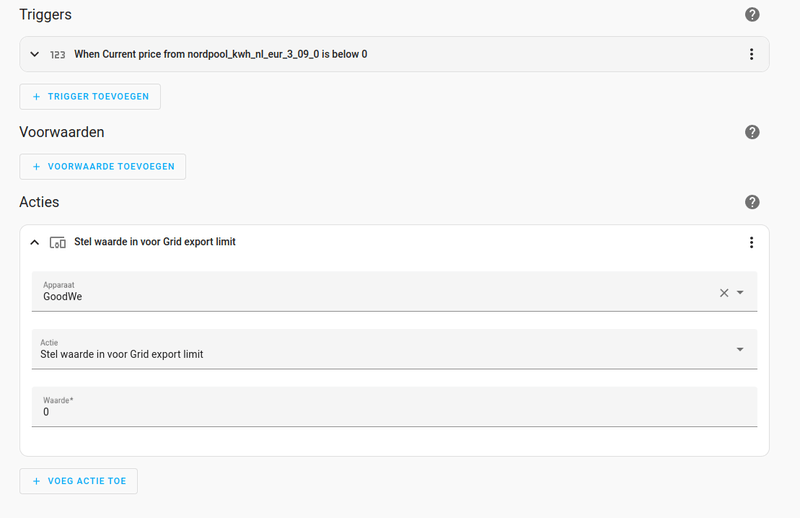800x518 pixels.
Task: Clear the GoodWe device selection
Action: coord(724,293)
